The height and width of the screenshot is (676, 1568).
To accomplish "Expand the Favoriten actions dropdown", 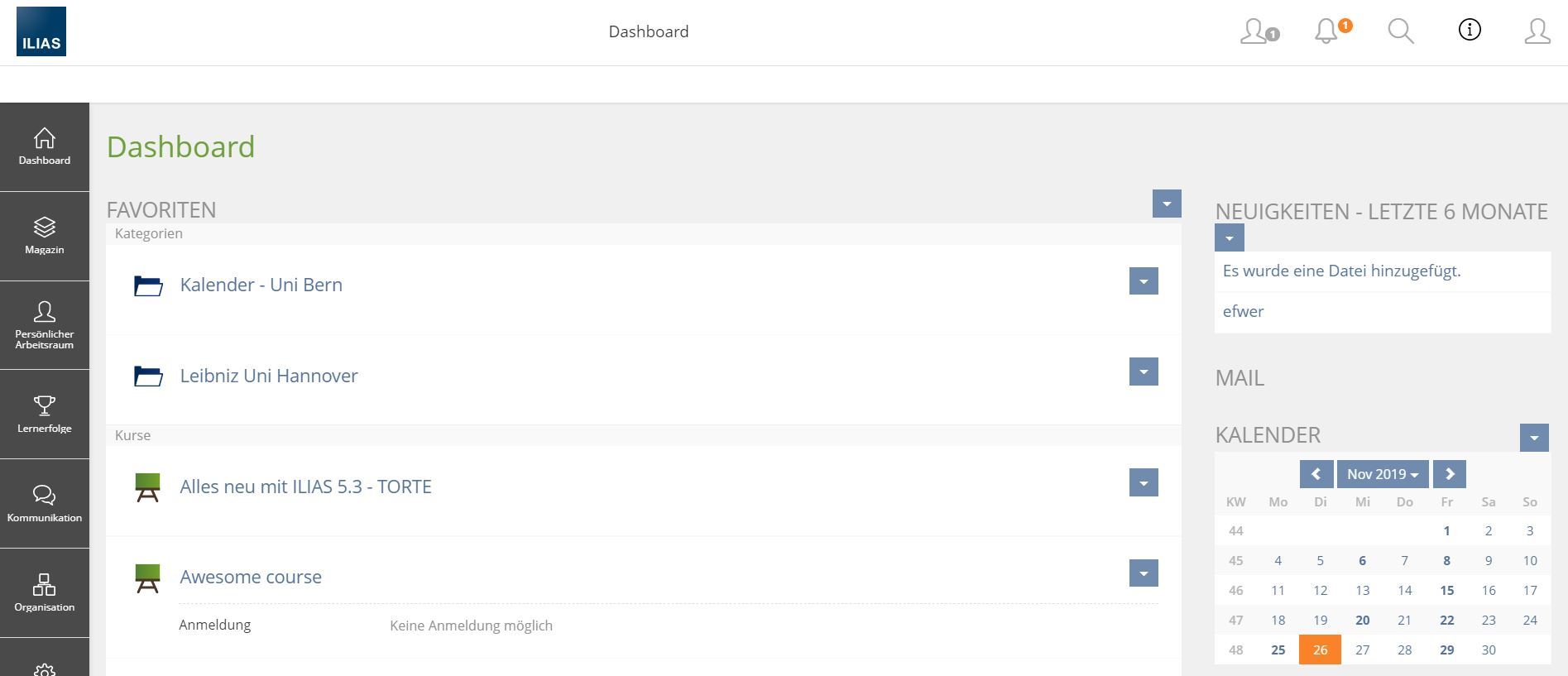I will 1167,204.
